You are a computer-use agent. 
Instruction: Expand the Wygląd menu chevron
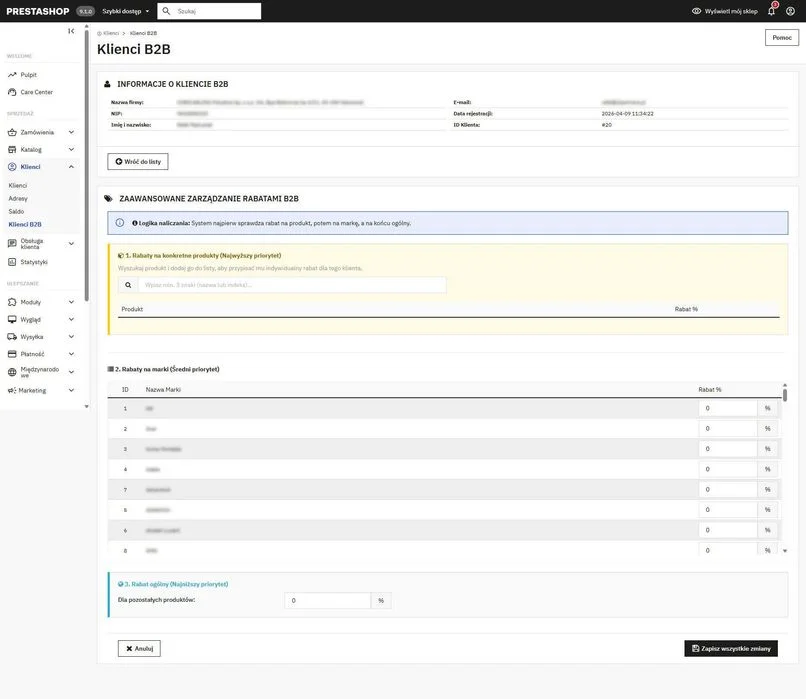71,320
